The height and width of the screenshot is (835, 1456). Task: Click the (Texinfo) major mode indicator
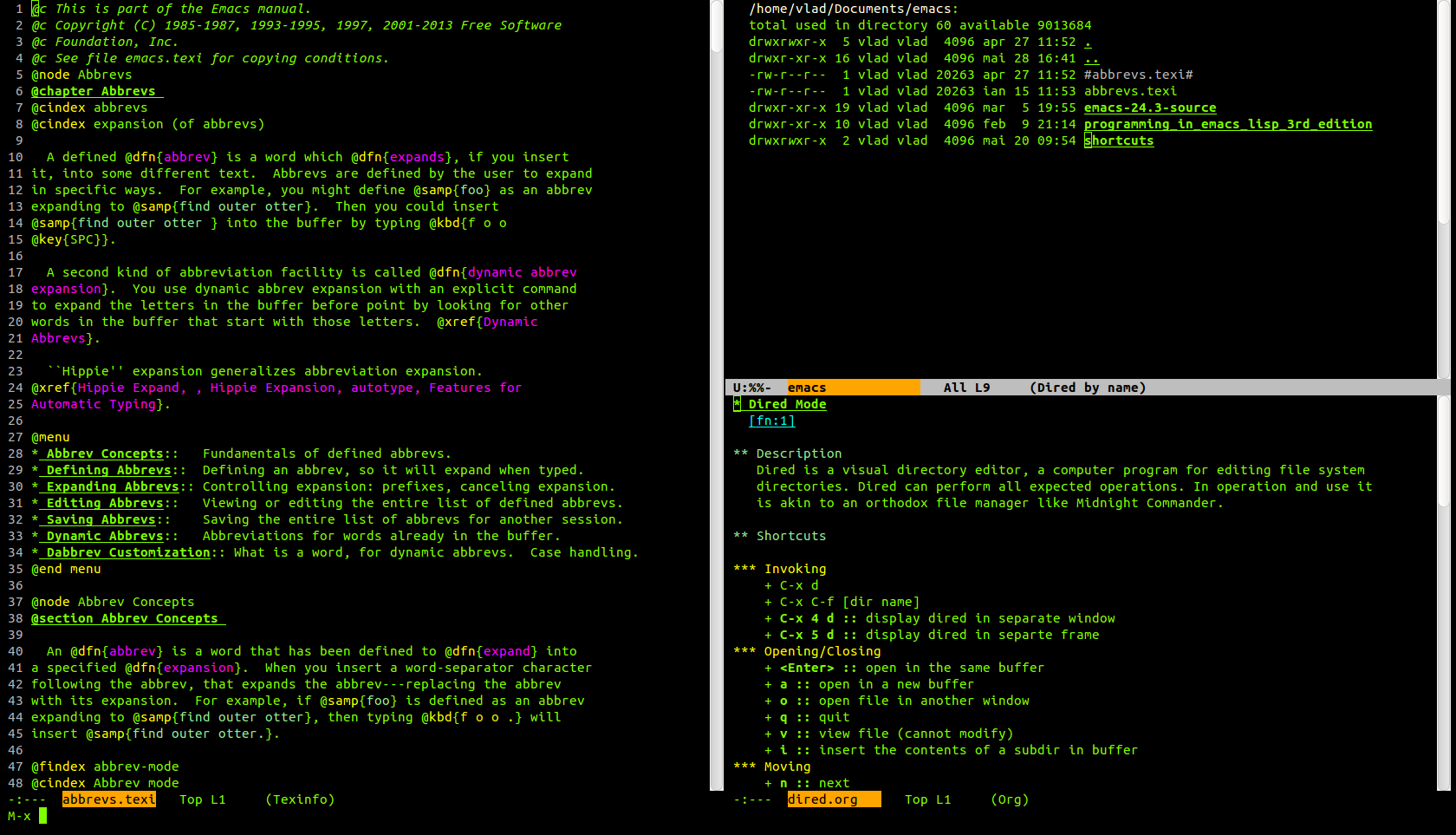tap(300, 799)
